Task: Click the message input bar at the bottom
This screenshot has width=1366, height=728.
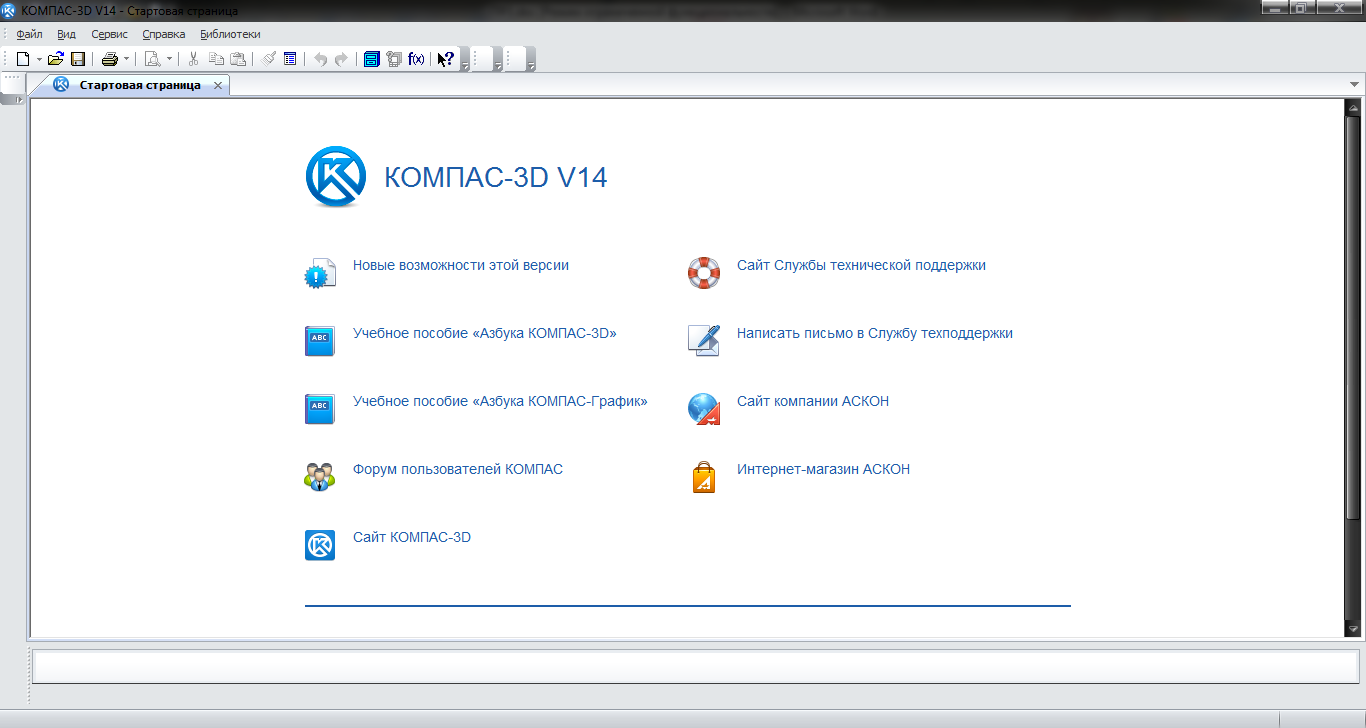Action: point(695,667)
